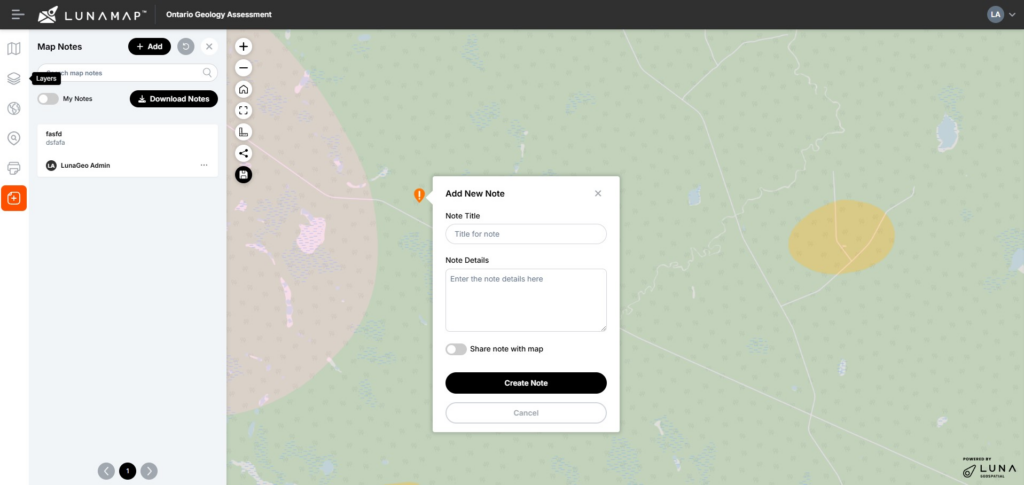Image resolution: width=1024 pixels, height=485 pixels.
Task: Share the map via share icon
Action: (243, 153)
